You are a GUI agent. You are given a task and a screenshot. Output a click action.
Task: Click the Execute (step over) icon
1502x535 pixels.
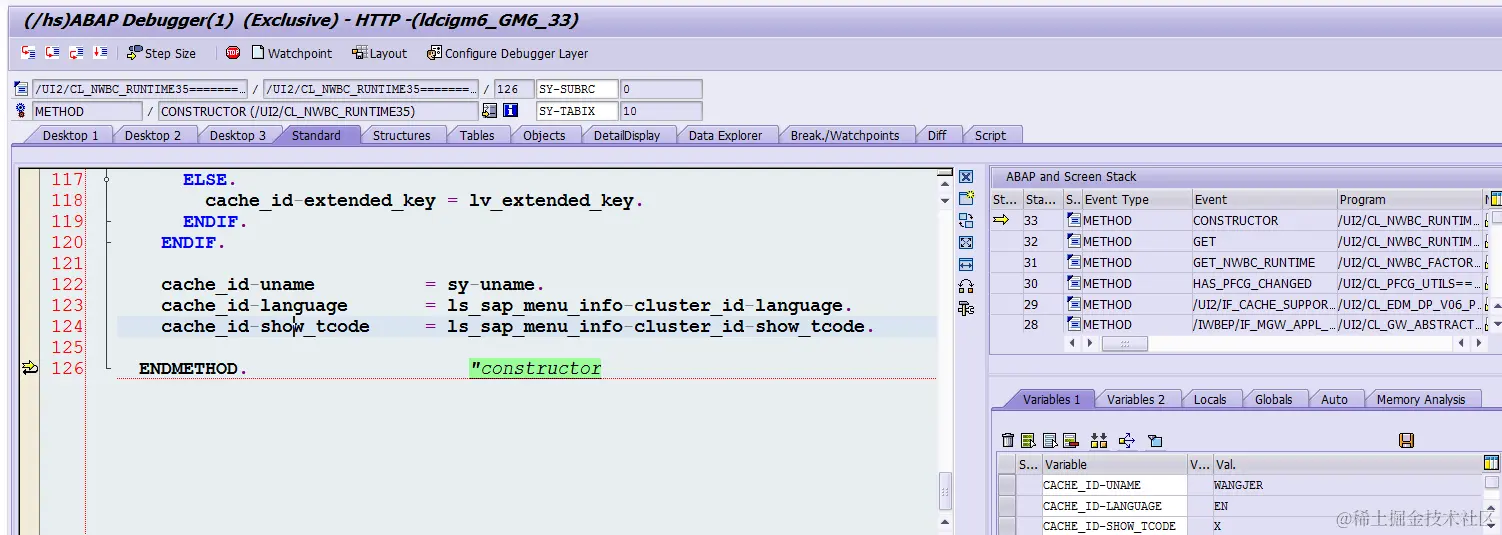tap(52, 53)
